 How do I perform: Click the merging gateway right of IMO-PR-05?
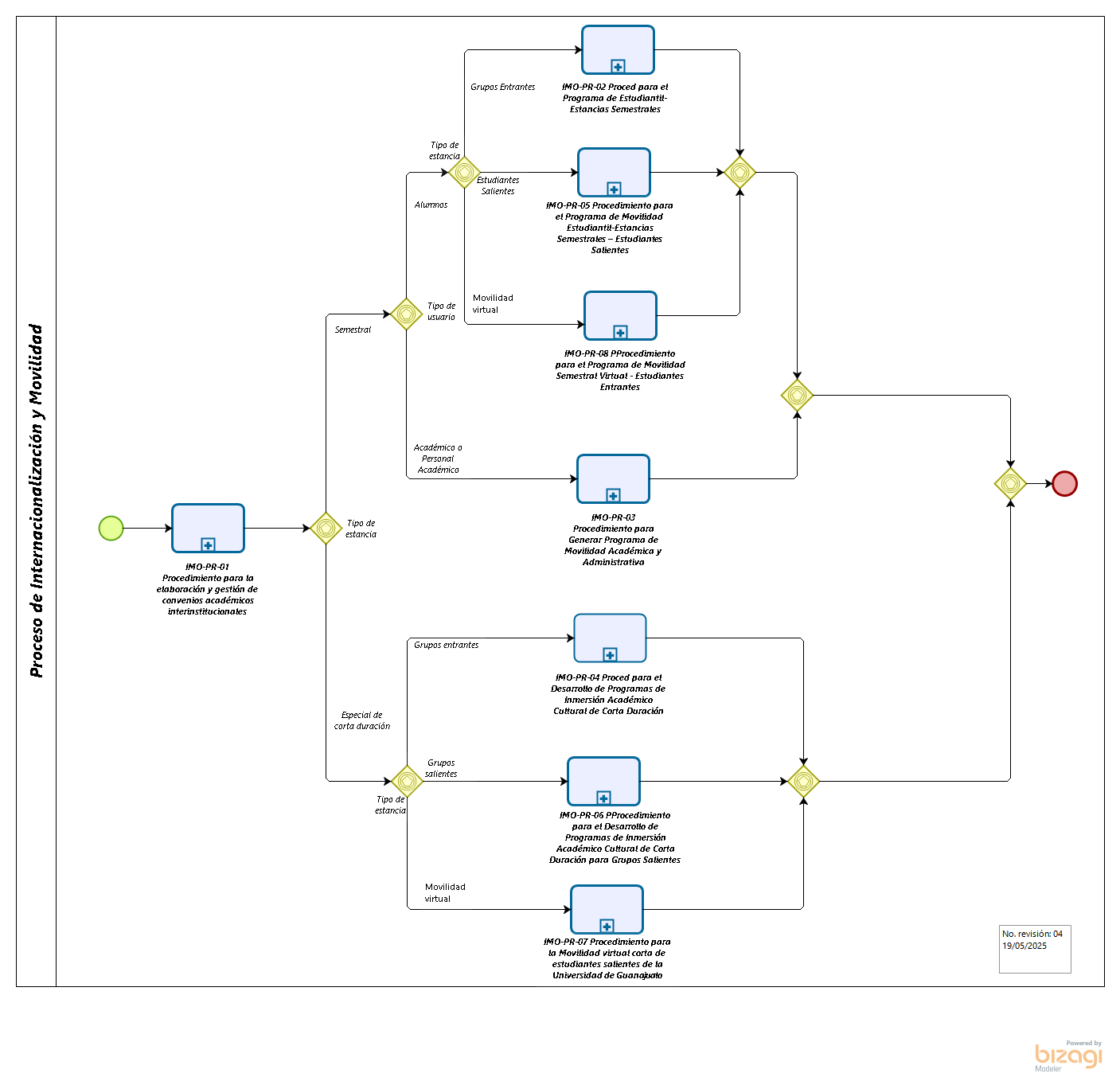pyautogui.click(x=740, y=172)
